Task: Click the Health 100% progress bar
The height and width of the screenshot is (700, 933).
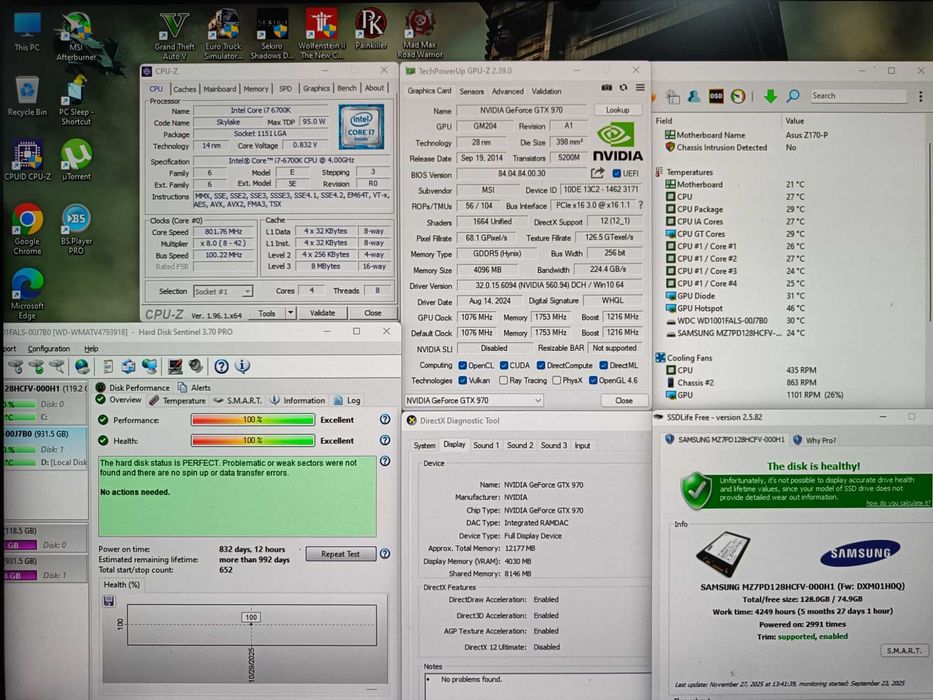Action: coord(253,441)
